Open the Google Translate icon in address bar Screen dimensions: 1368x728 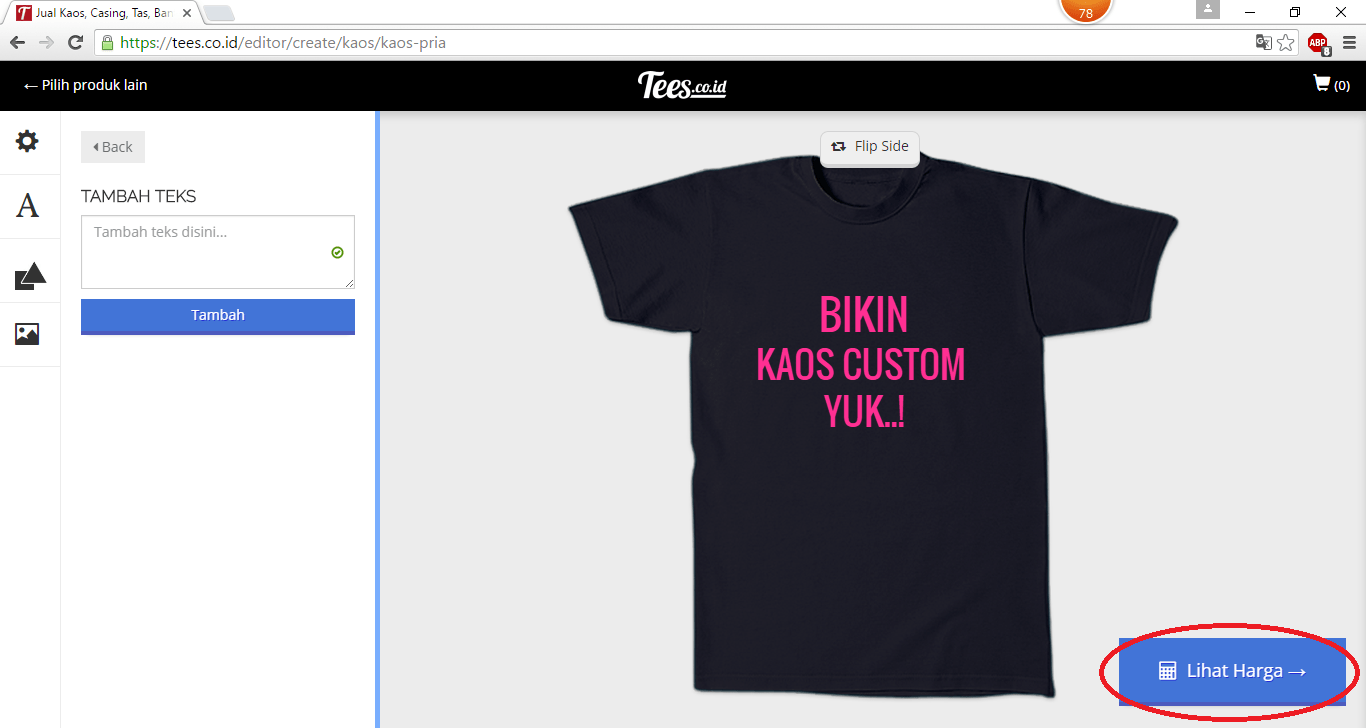(1264, 43)
